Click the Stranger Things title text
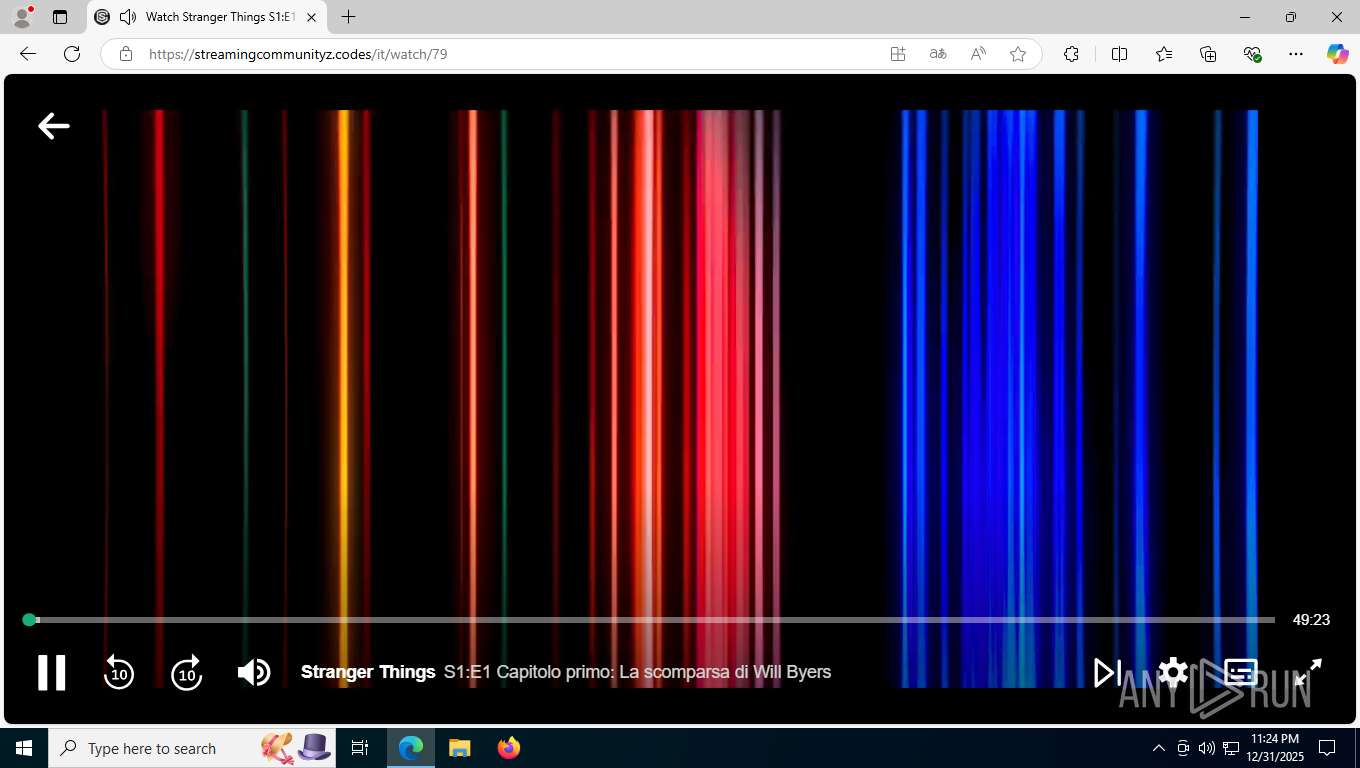The height and width of the screenshot is (768, 1360). (x=368, y=672)
